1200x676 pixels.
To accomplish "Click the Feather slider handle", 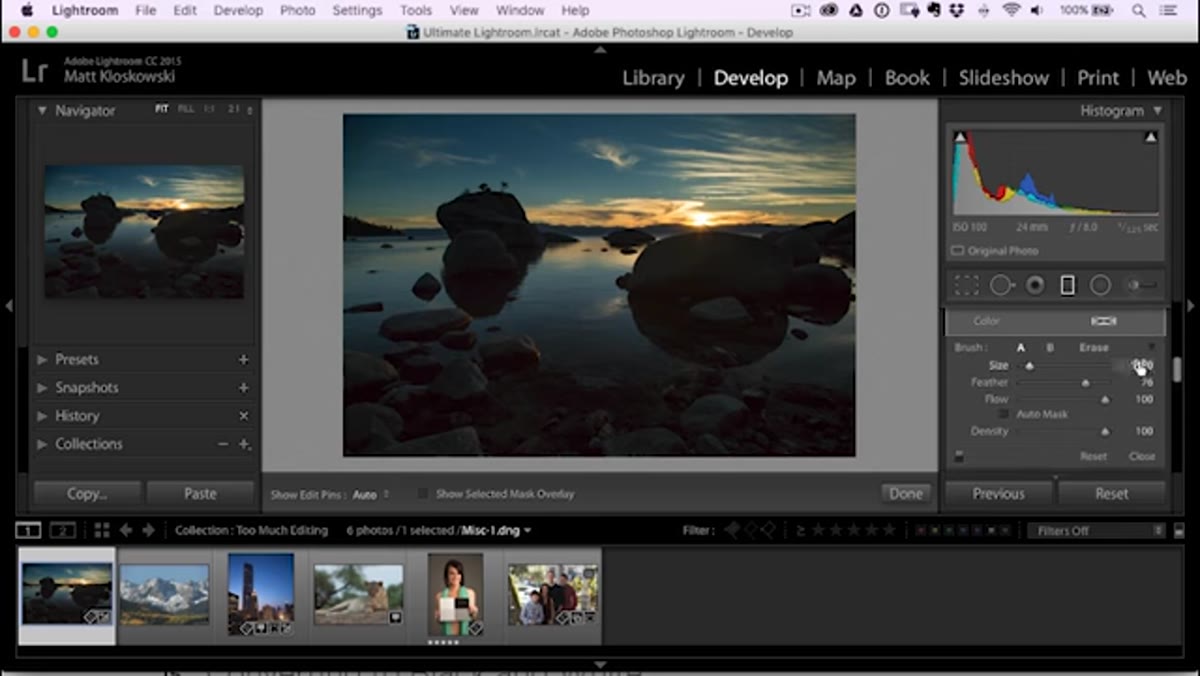I will click(x=1085, y=383).
